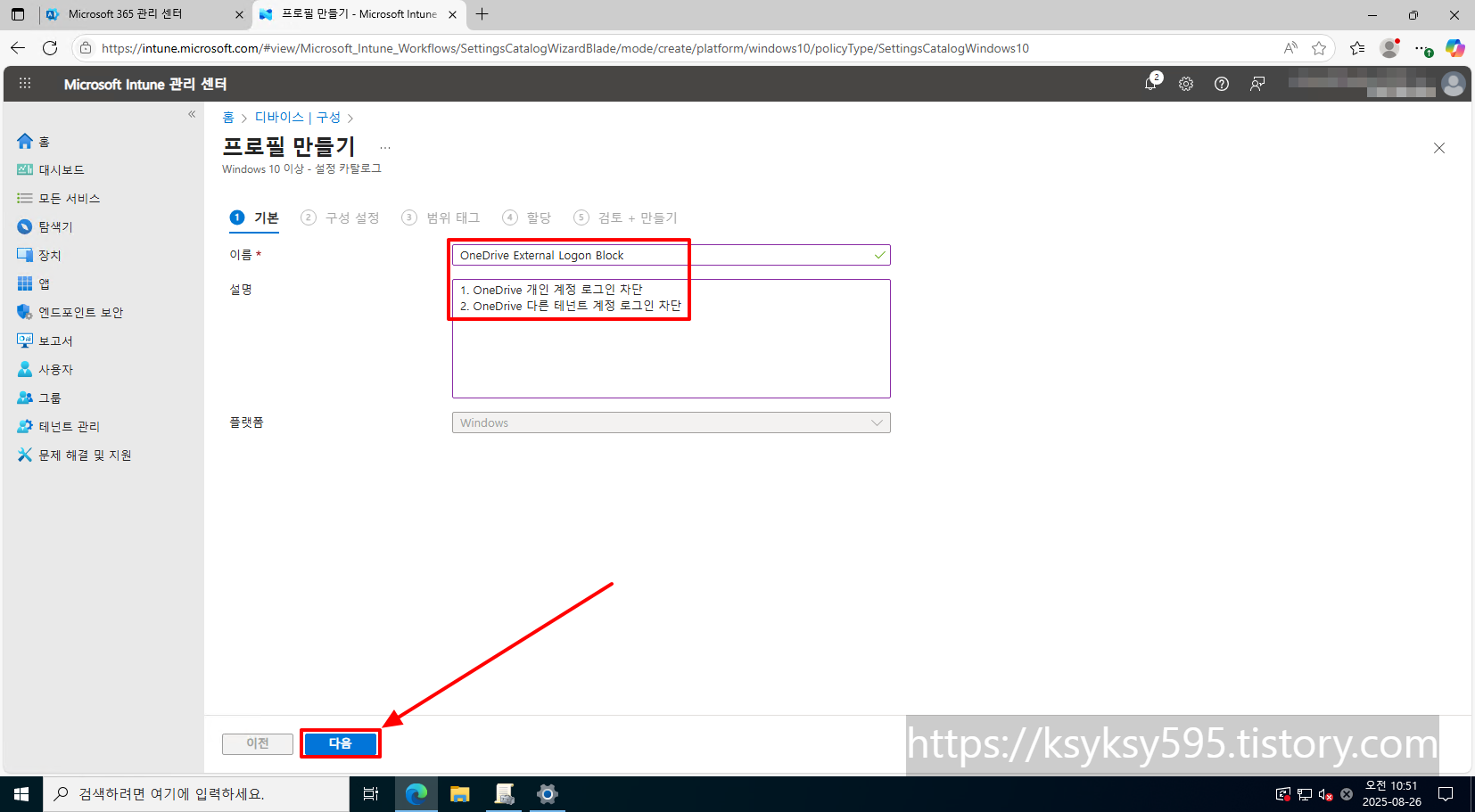1475x812 pixels.
Task: Select the 구성 설정 wizard step
Action: [x=341, y=217]
